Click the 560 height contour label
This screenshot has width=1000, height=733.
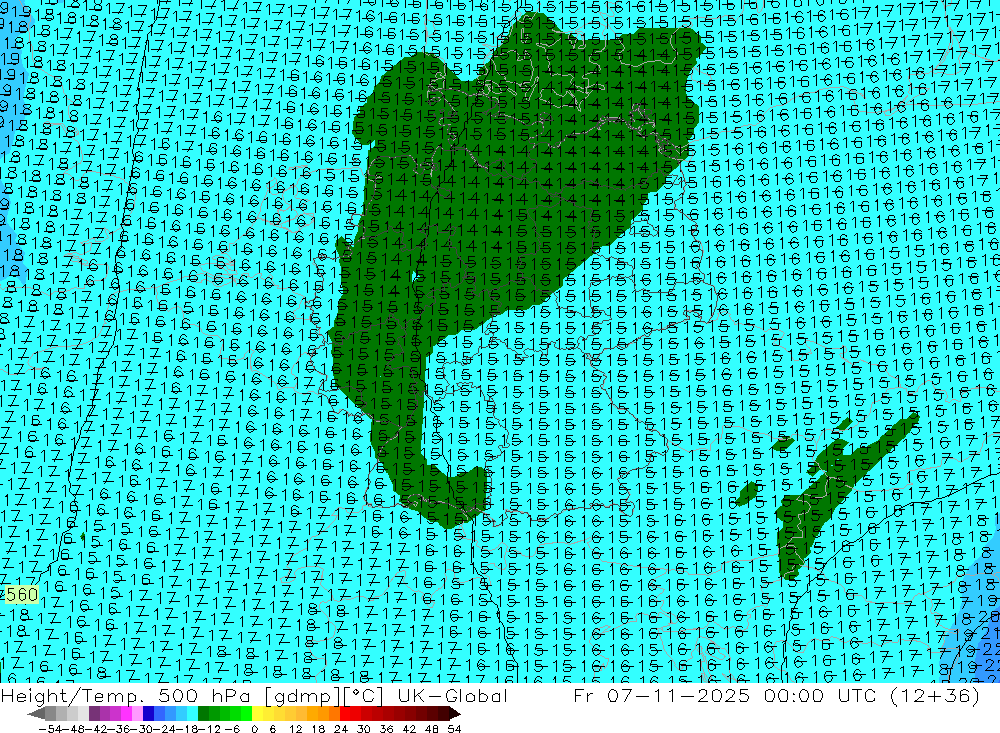[22, 595]
